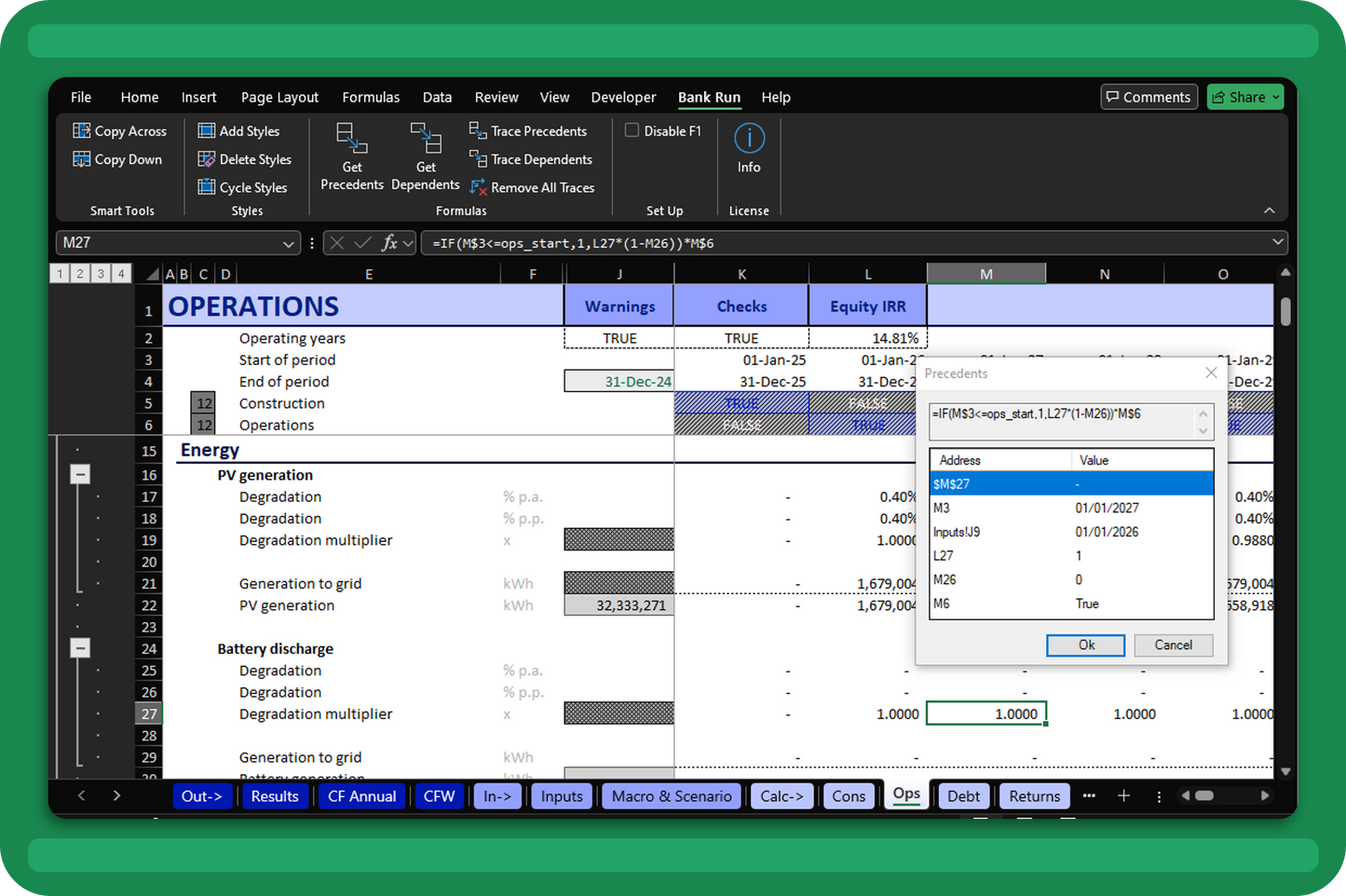Click the Copy Down icon
The image size is (1346, 896).
click(82, 159)
